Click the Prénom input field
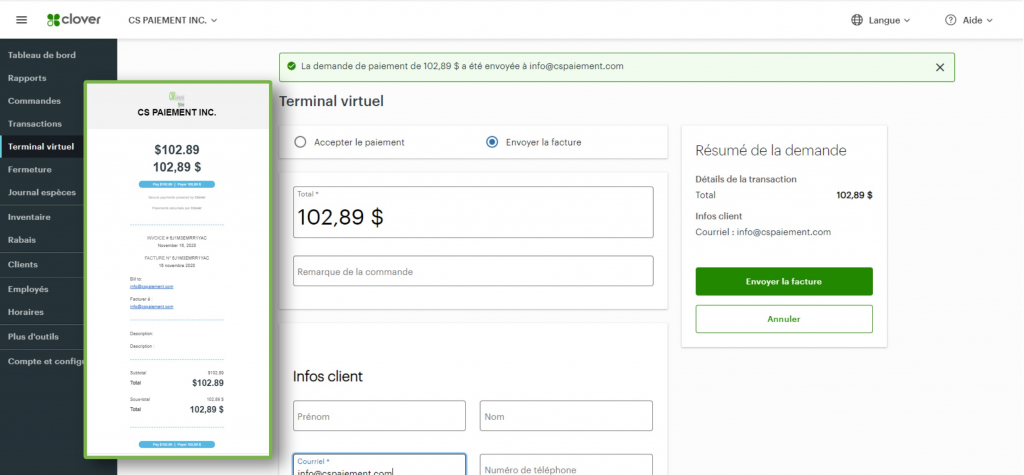The width and height of the screenshot is (1024, 475). pos(379,416)
